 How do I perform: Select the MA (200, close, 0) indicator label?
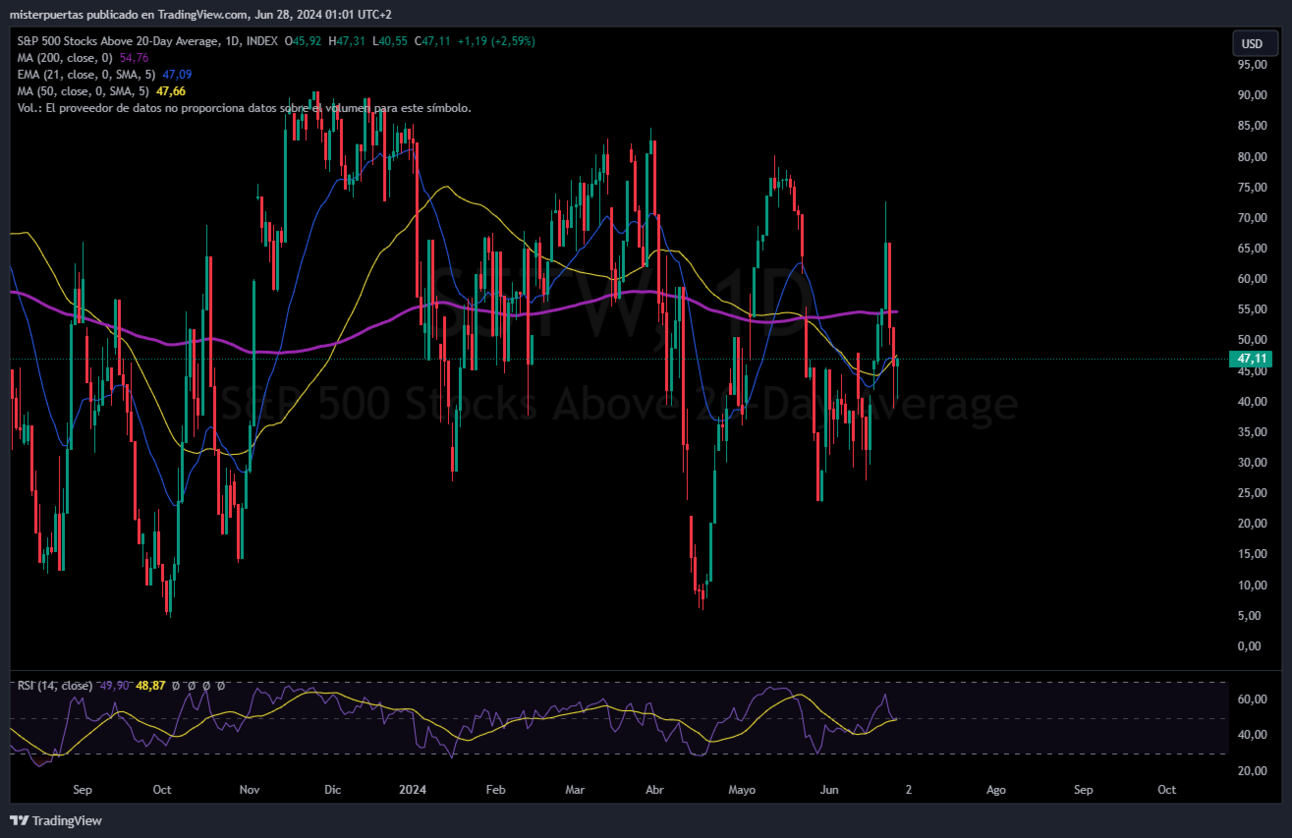[66, 58]
